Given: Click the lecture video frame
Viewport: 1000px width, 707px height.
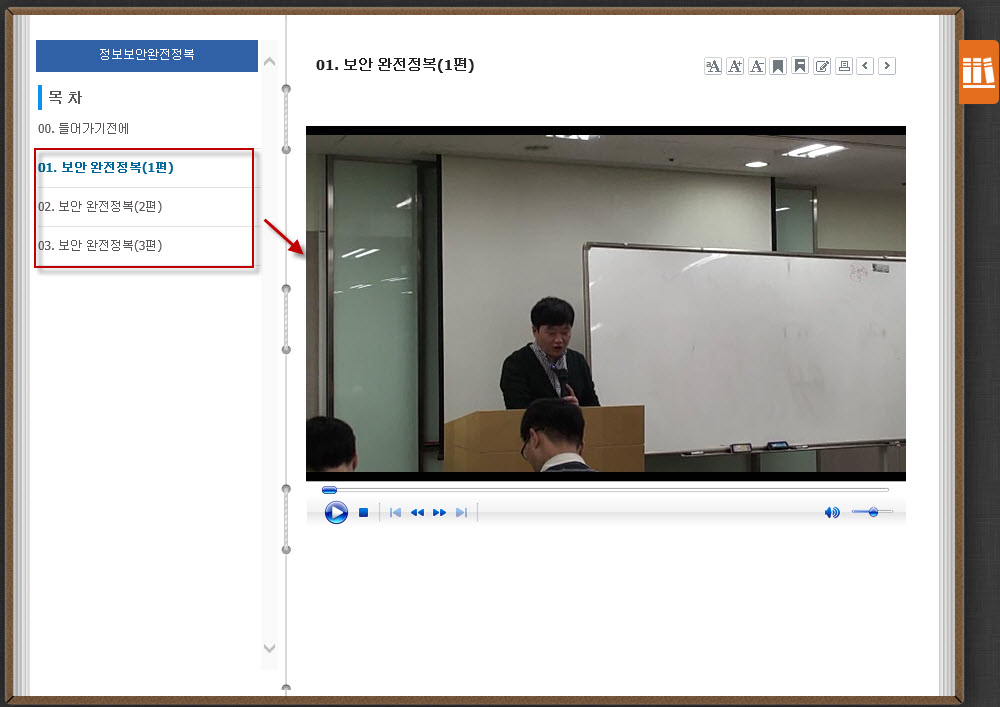Looking at the screenshot, I should [x=606, y=303].
